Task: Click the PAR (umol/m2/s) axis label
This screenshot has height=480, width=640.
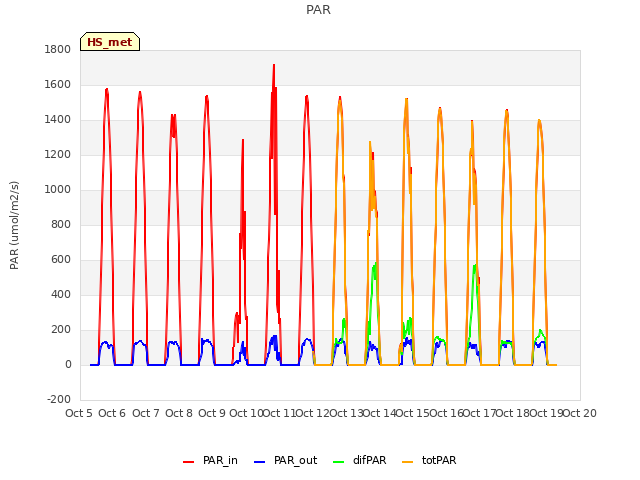Action: [x=14, y=225]
